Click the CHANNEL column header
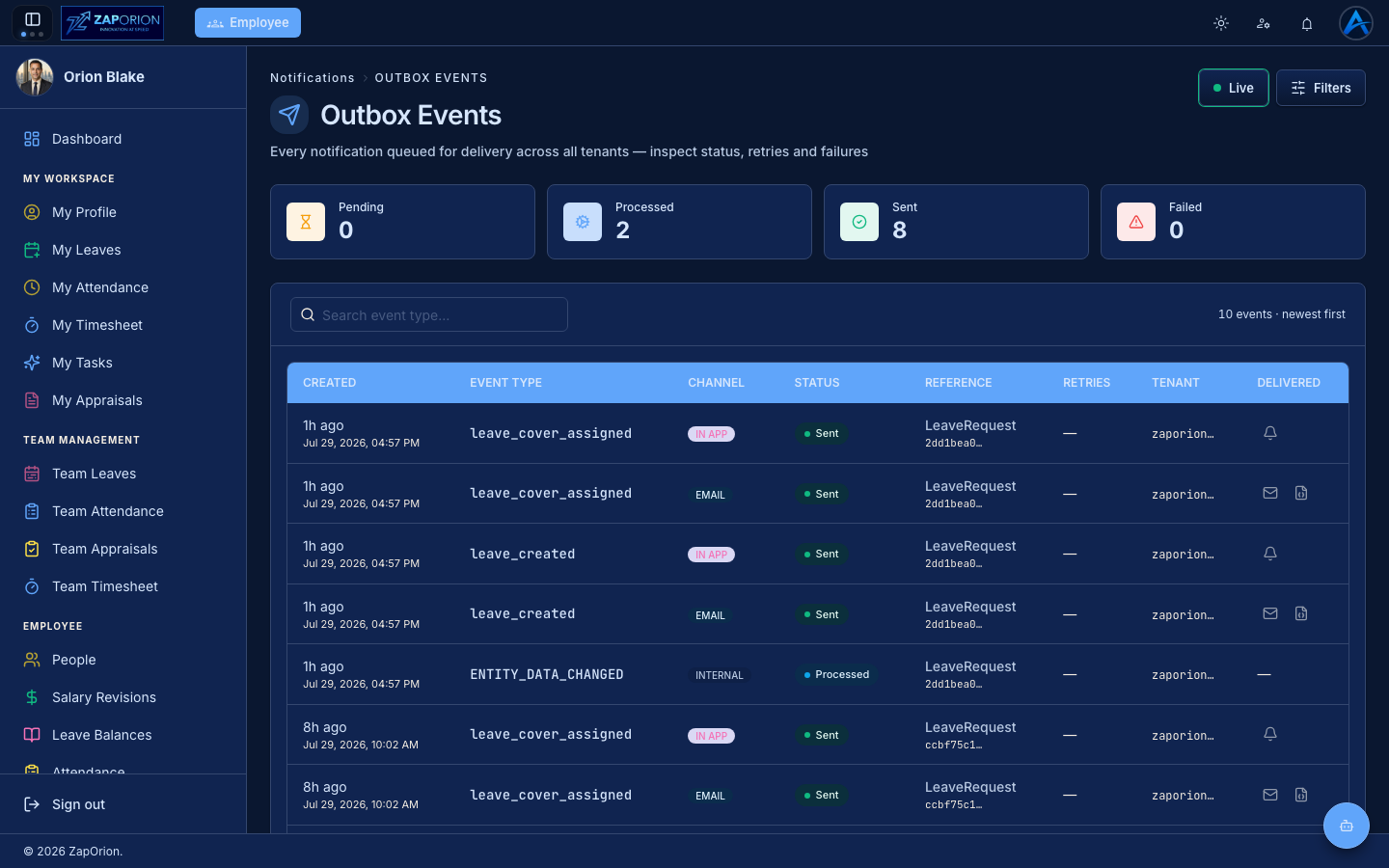This screenshot has height=868, width=1389. [716, 383]
